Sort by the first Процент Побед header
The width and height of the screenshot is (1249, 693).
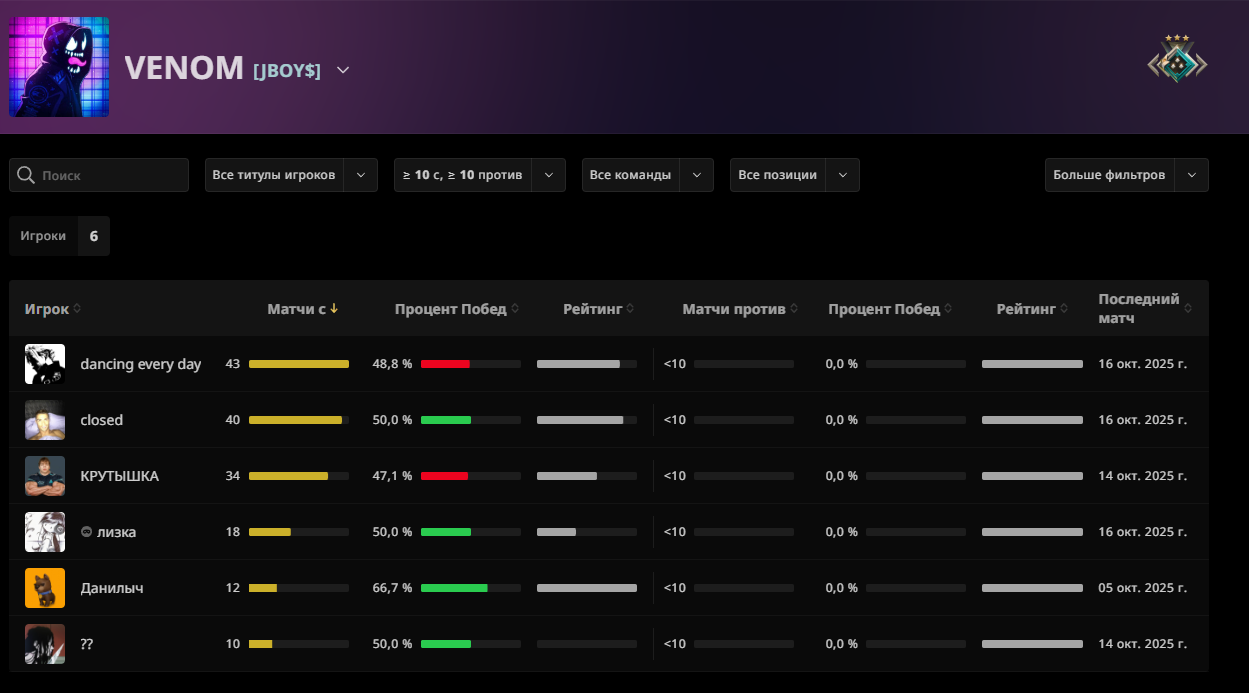click(x=457, y=309)
